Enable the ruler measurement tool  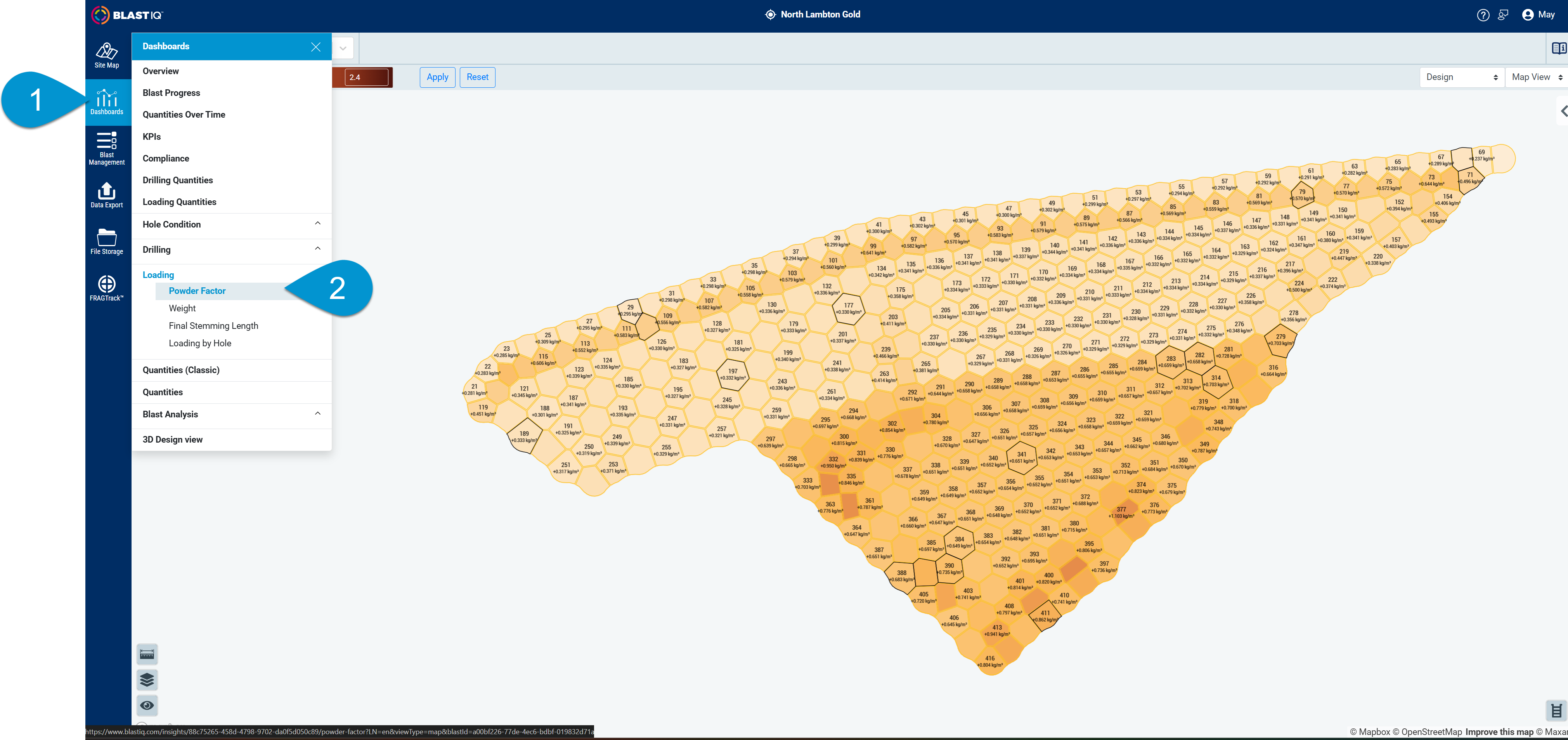[147, 654]
